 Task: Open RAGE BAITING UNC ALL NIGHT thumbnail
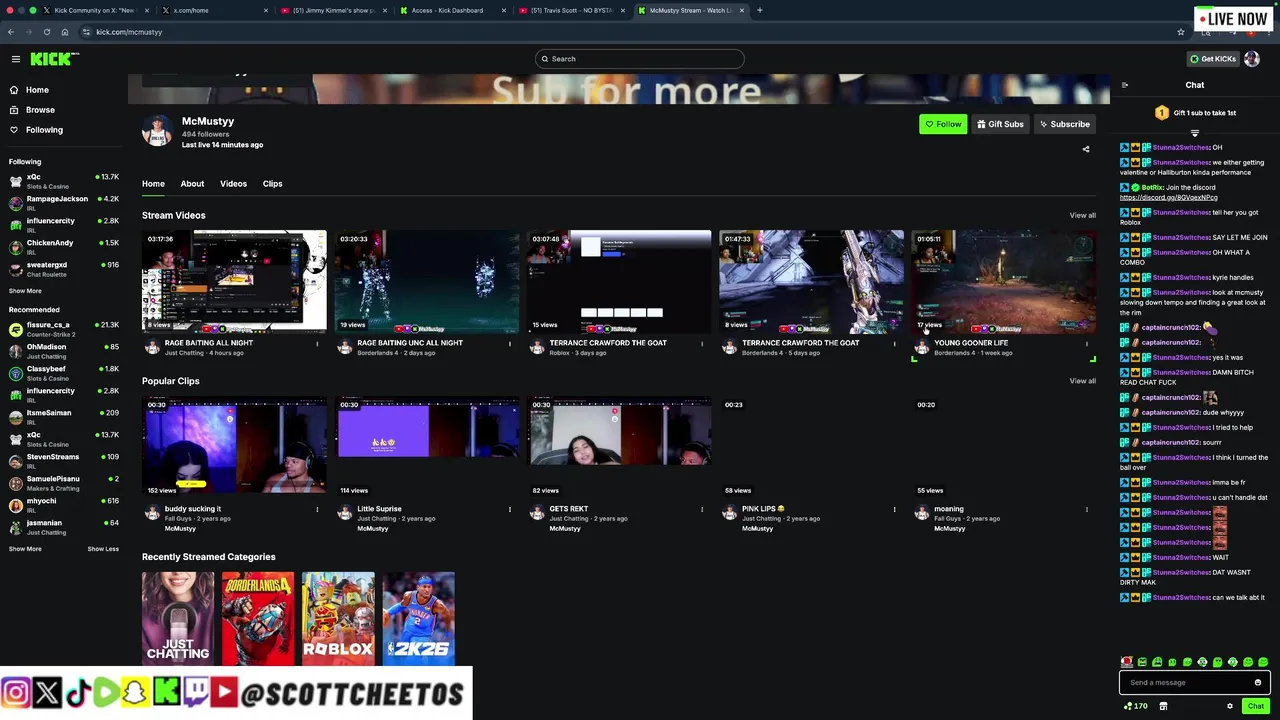coord(427,282)
